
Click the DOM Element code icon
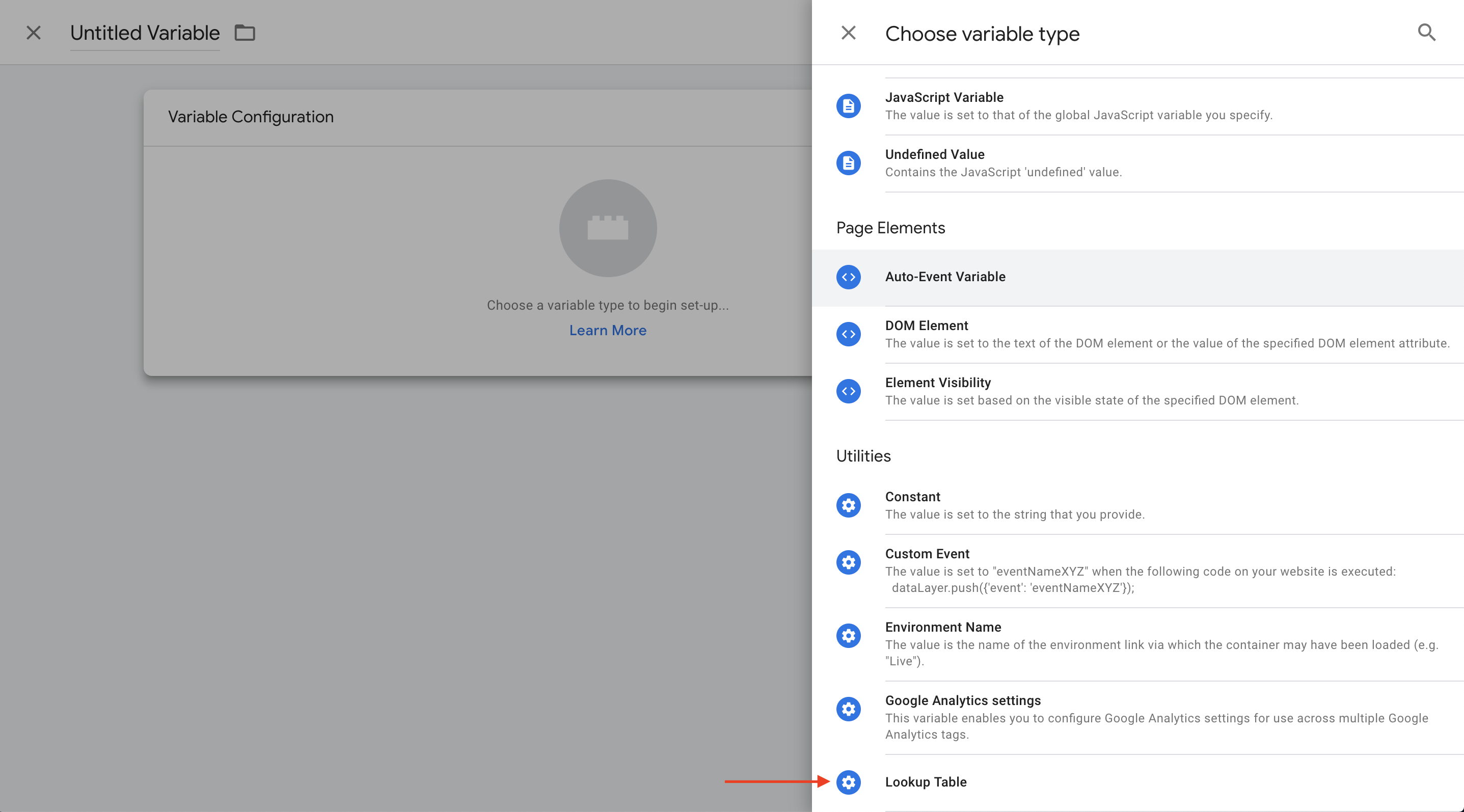click(x=848, y=334)
